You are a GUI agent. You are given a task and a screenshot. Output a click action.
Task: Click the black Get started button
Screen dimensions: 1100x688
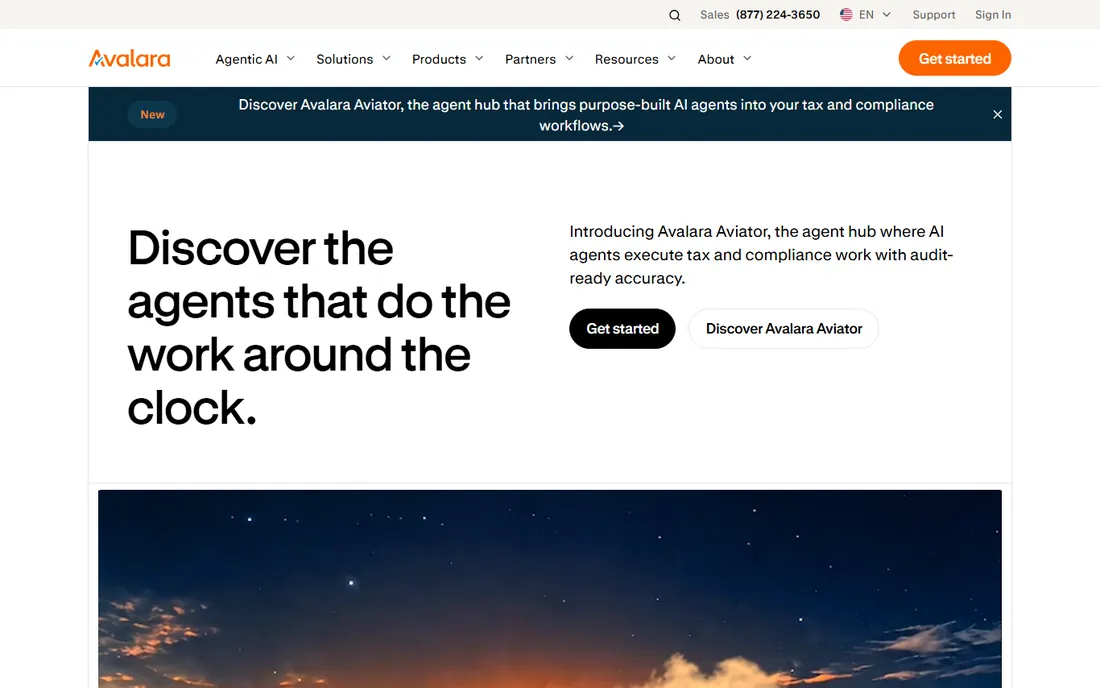pyautogui.click(x=622, y=328)
